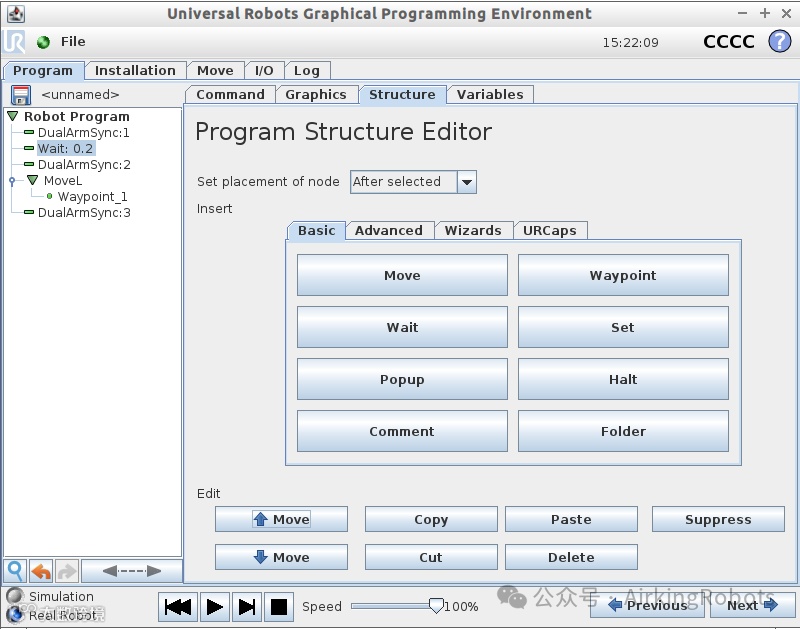Step forward one program node
This screenshot has width=800, height=629.
tap(247, 607)
